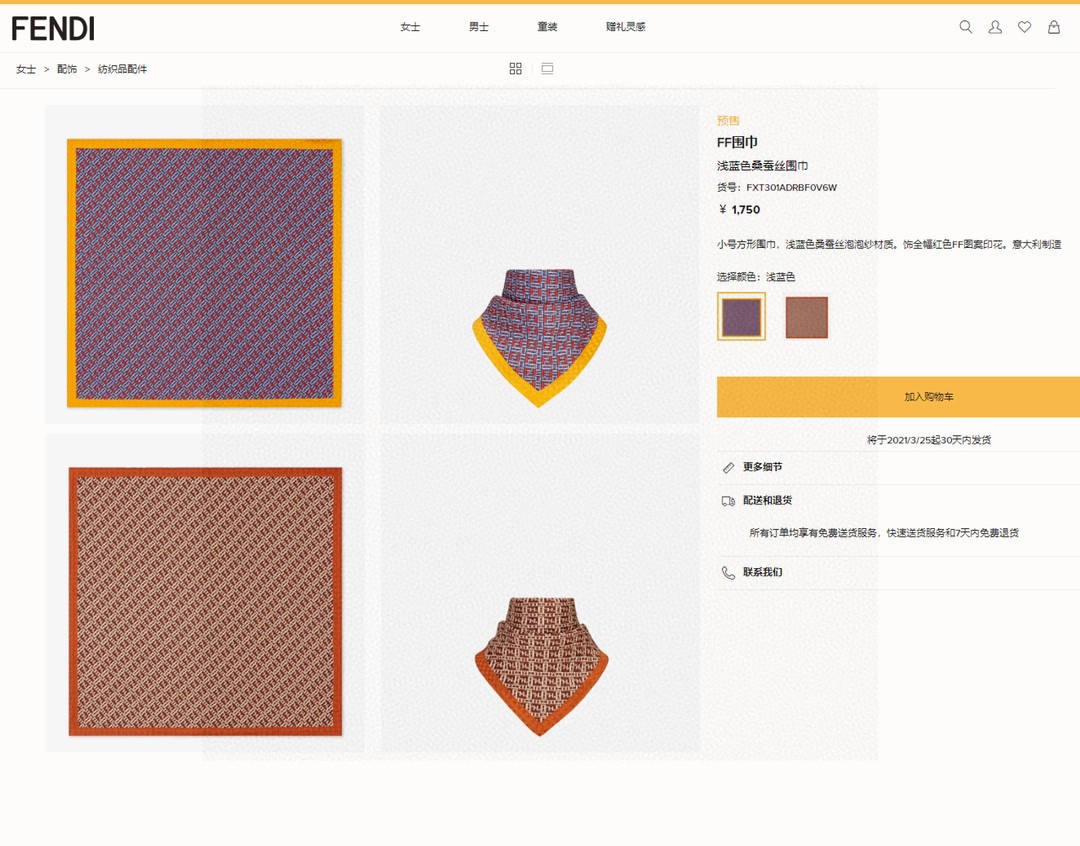Screen dimensions: 1080x846
Task: Select the light blue color swatch
Action: click(x=741, y=317)
